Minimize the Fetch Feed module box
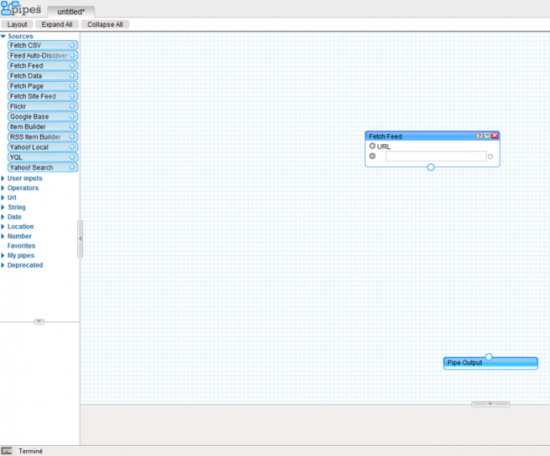The width and height of the screenshot is (550, 456). point(487,136)
